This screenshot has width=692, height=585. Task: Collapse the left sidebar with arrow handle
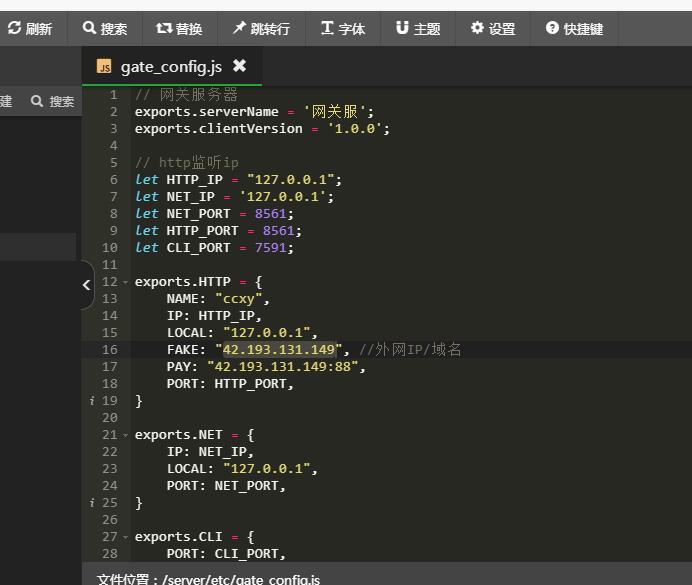[86, 285]
